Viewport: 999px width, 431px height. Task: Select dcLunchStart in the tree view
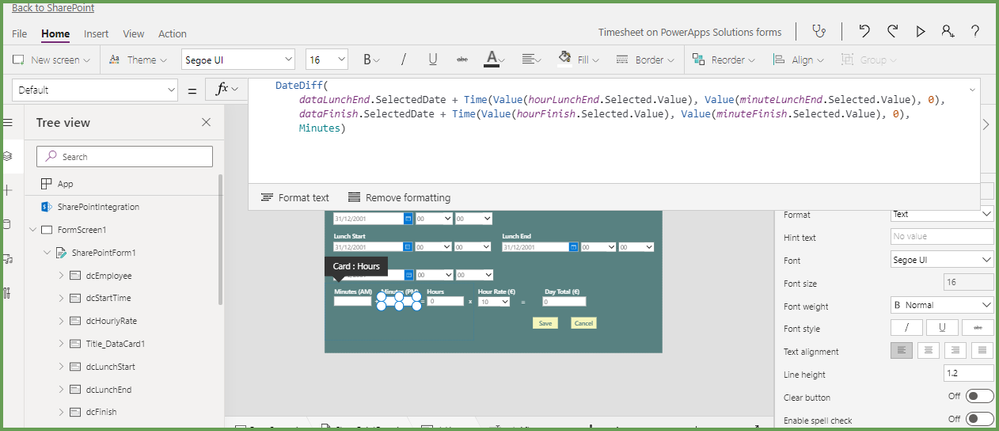(110, 367)
